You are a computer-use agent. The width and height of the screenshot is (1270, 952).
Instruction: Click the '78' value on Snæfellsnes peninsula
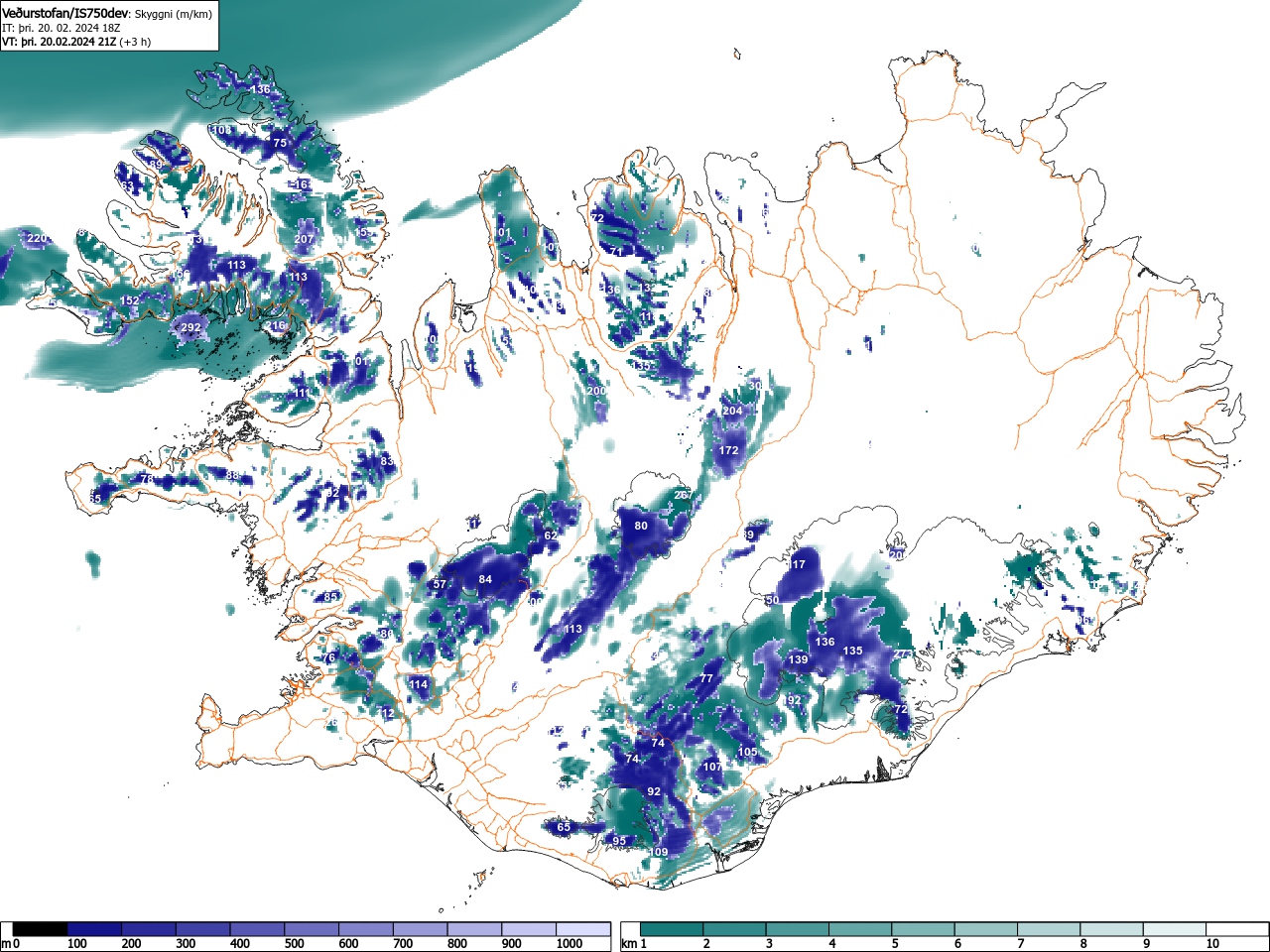(x=146, y=479)
